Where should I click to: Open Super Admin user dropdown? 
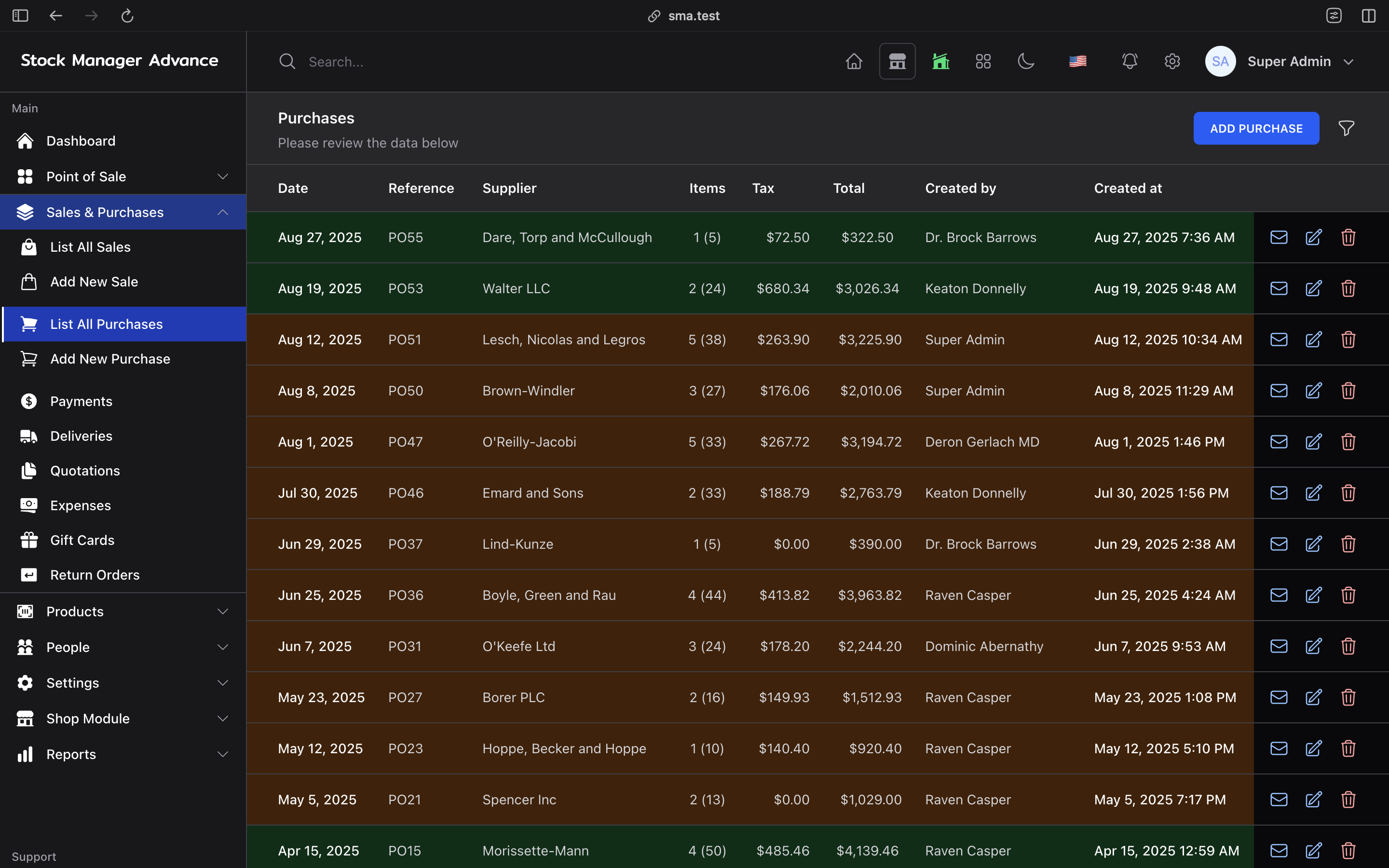[1280, 61]
